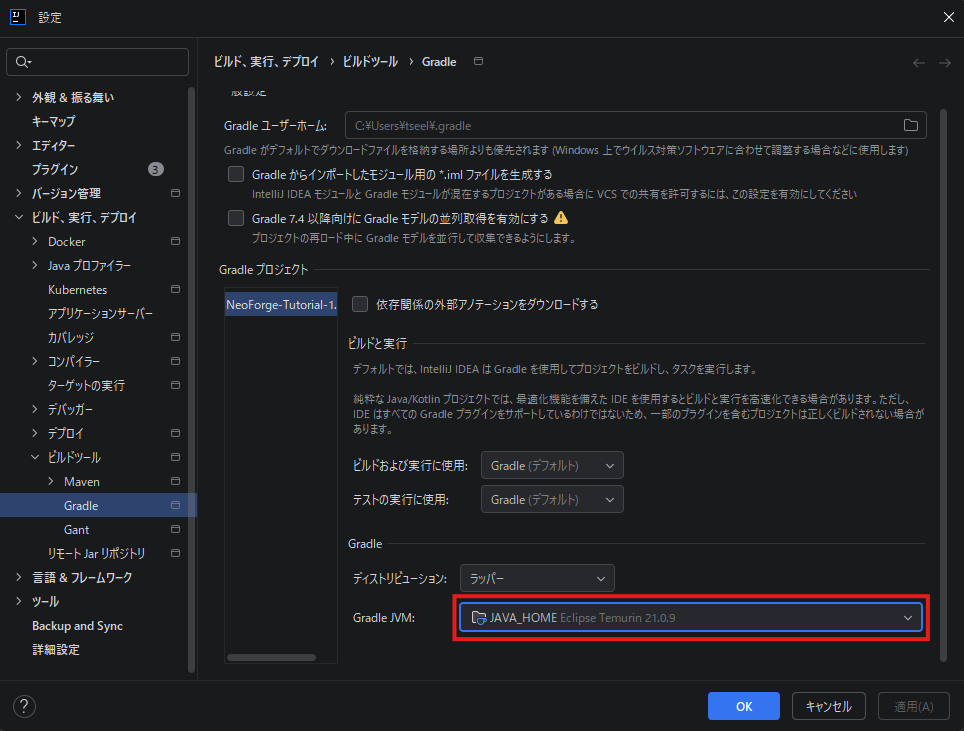The width and height of the screenshot is (964, 731).
Task: Select Gant in the settings tree
Action: point(76,530)
